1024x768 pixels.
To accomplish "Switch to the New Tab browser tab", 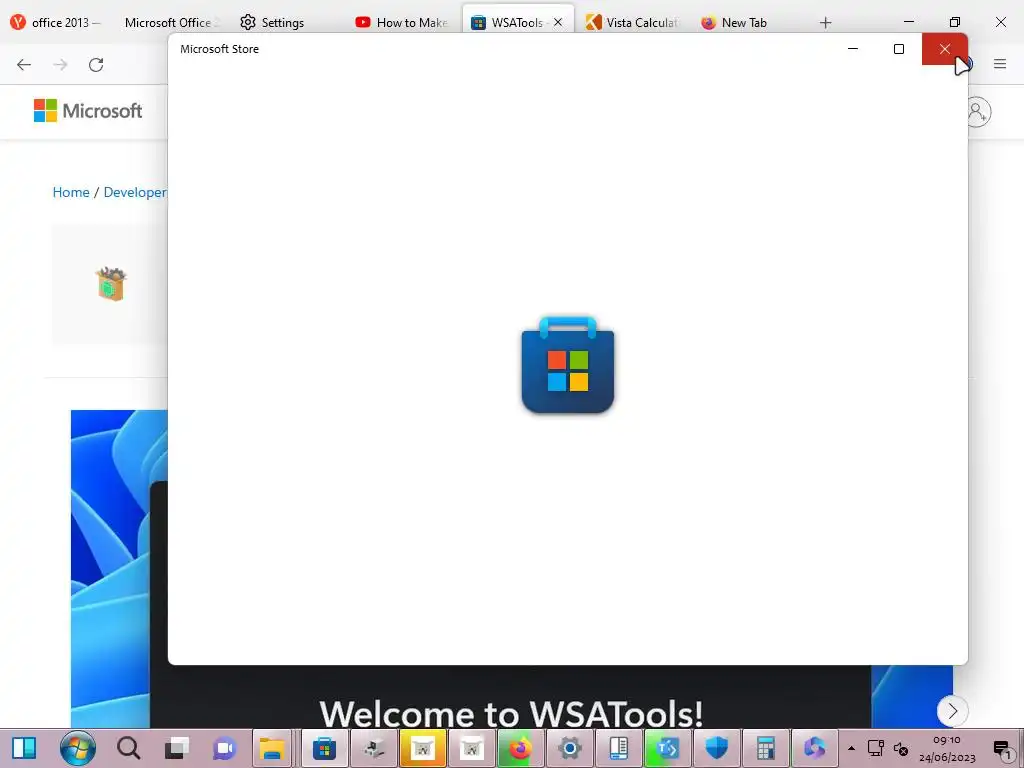I will point(735,22).
